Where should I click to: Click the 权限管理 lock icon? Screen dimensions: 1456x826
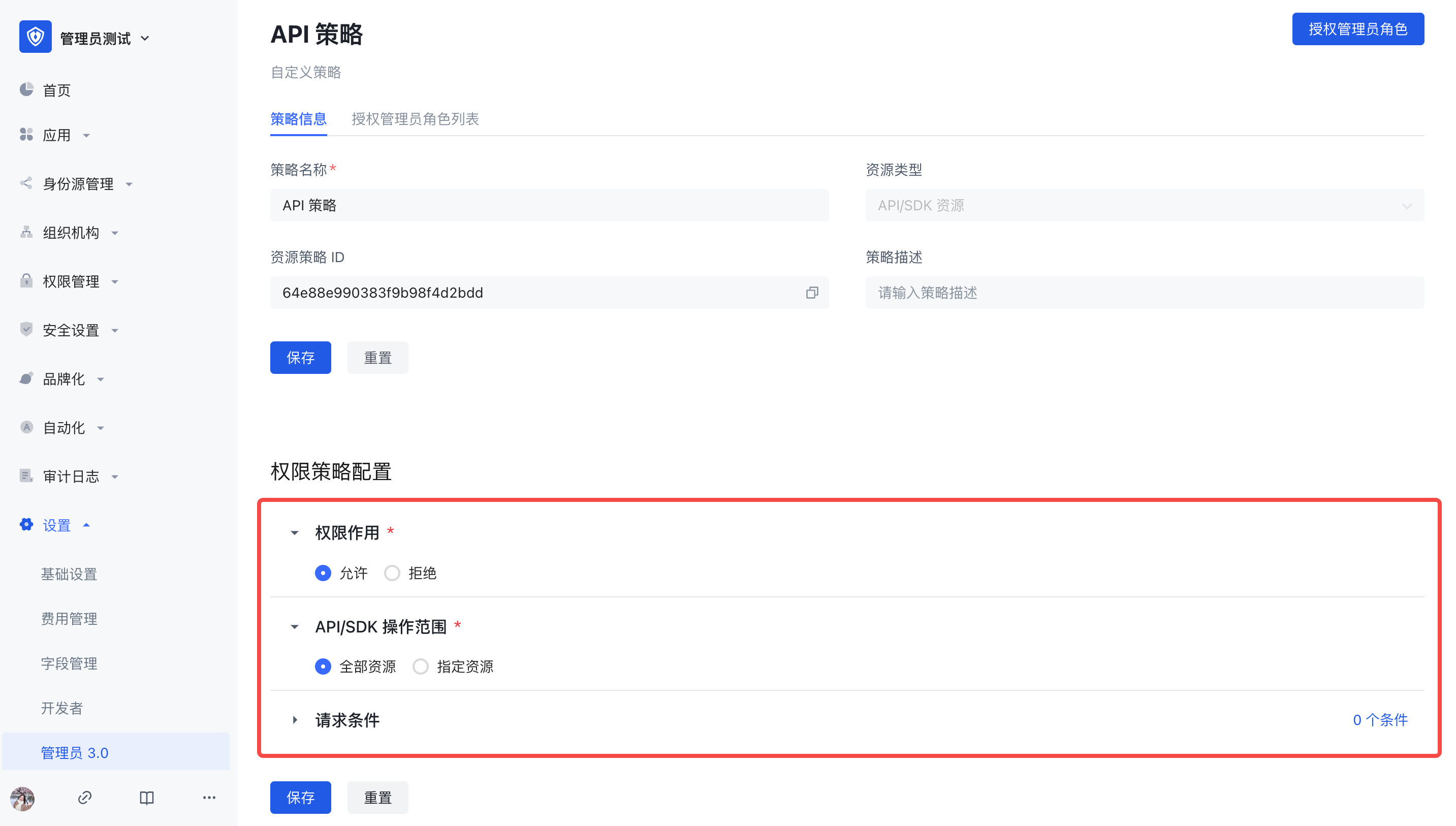pyautogui.click(x=26, y=281)
